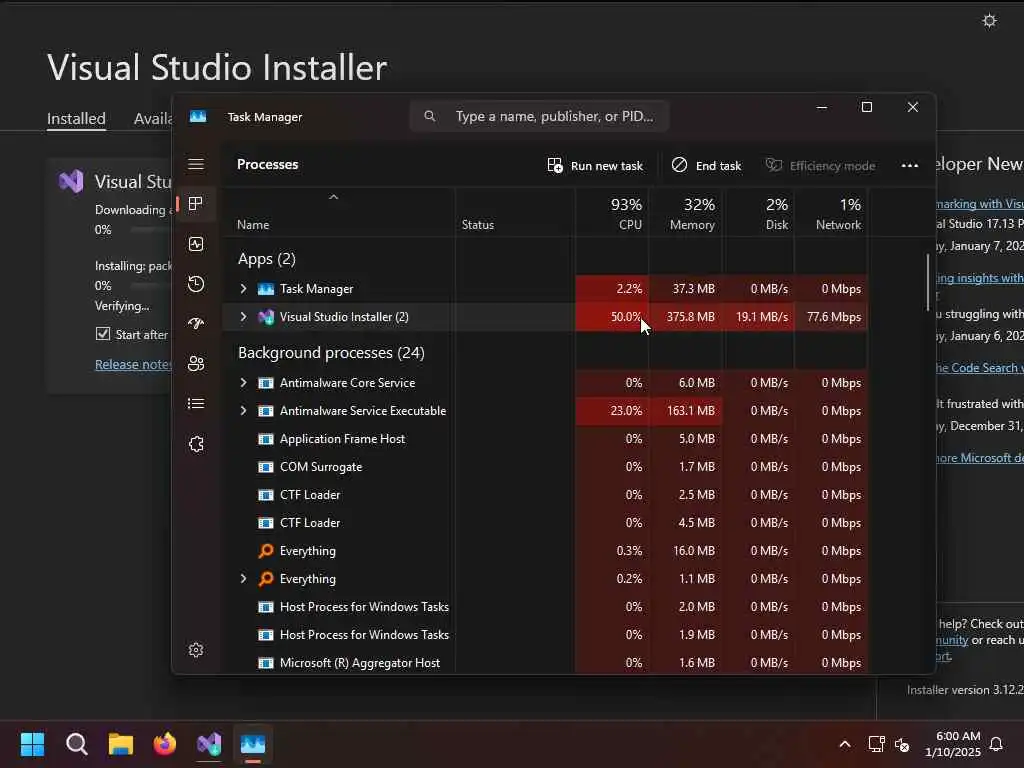Open Services page icon in sidebar

(x=196, y=444)
